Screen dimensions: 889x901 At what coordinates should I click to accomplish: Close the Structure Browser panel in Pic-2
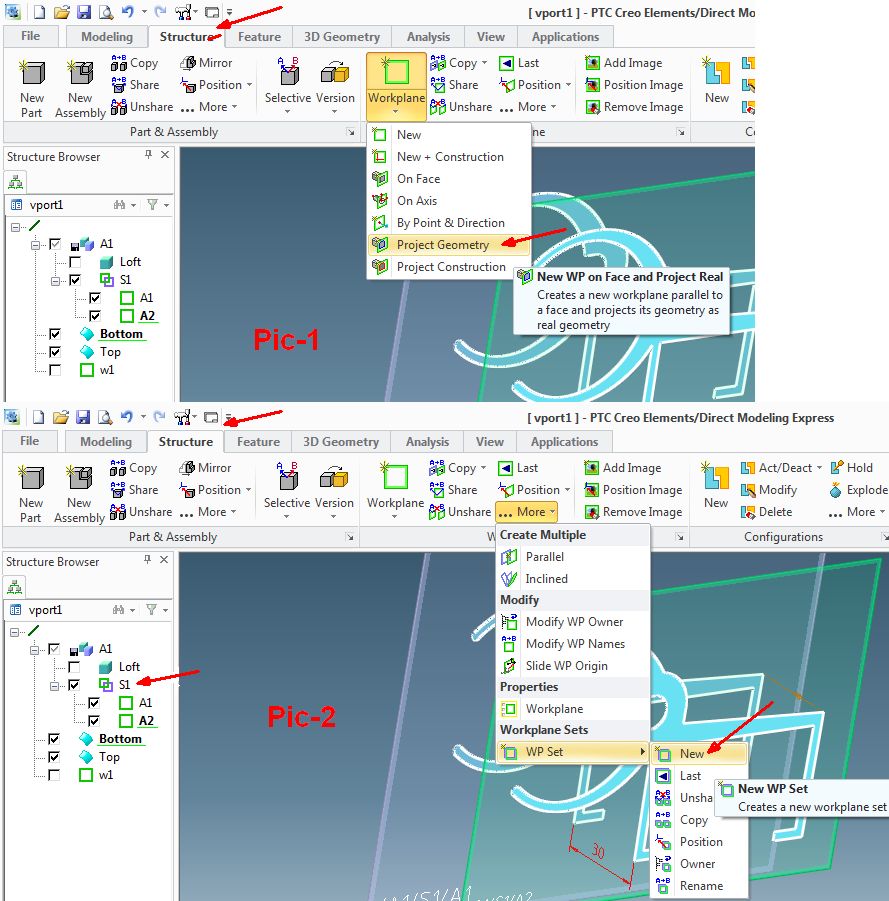[x=164, y=560]
